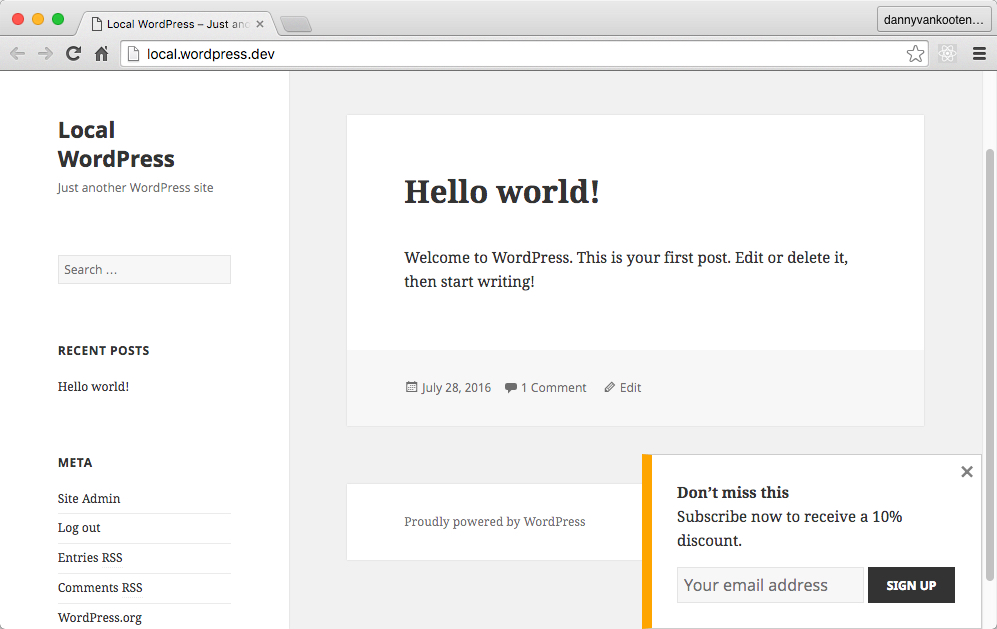Bookmark page with star icon
Viewport: 997px width, 629px height.
click(x=915, y=54)
